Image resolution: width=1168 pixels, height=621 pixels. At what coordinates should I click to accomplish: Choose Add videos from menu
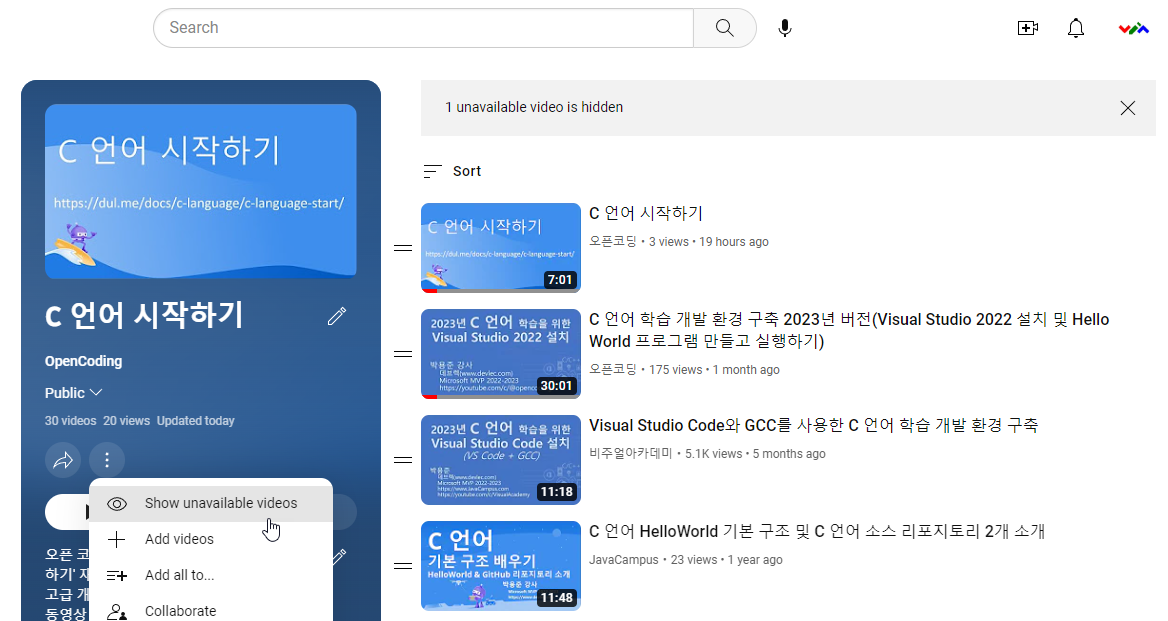(x=179, y=539)
